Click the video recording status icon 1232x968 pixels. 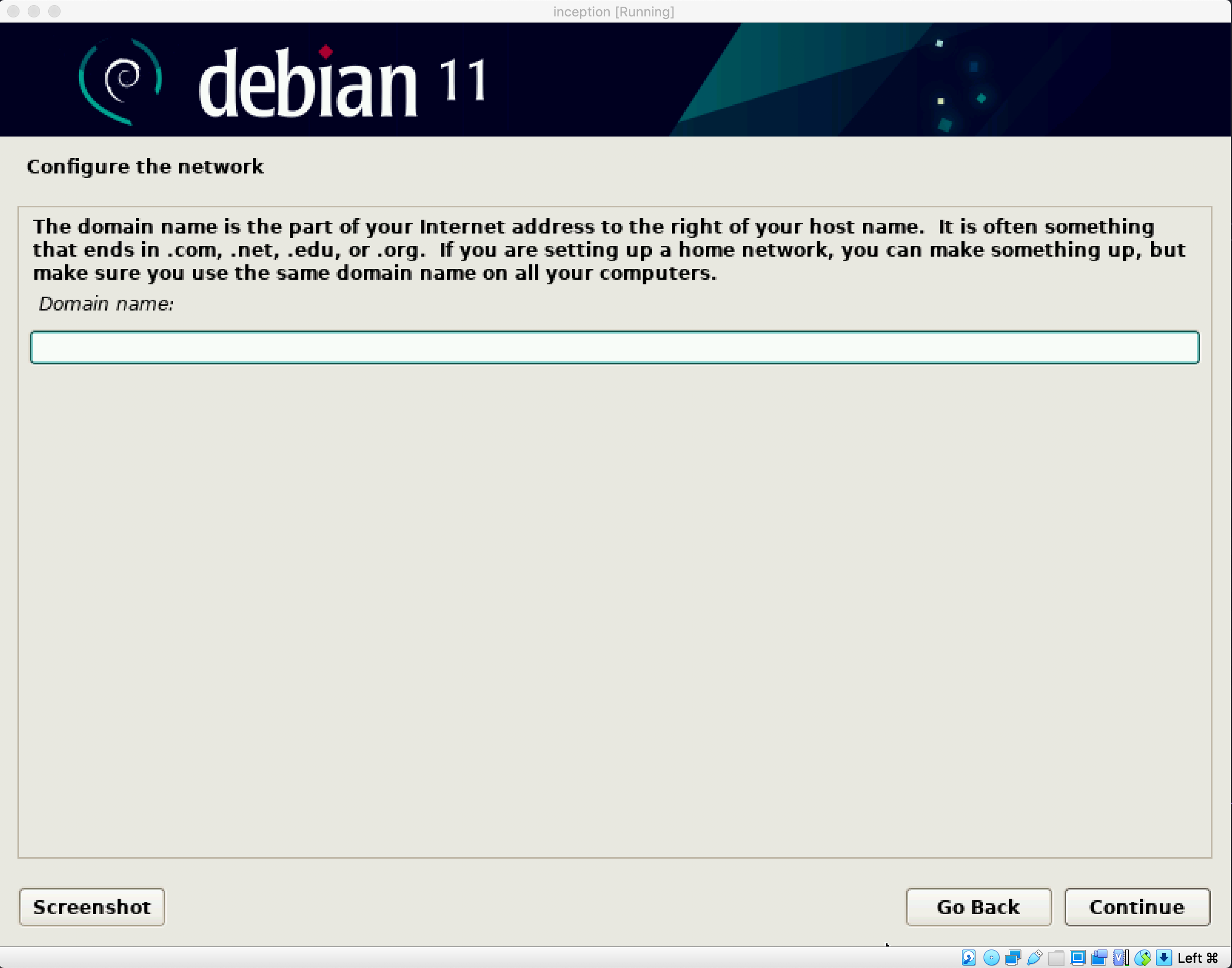tap(1099, 958)
